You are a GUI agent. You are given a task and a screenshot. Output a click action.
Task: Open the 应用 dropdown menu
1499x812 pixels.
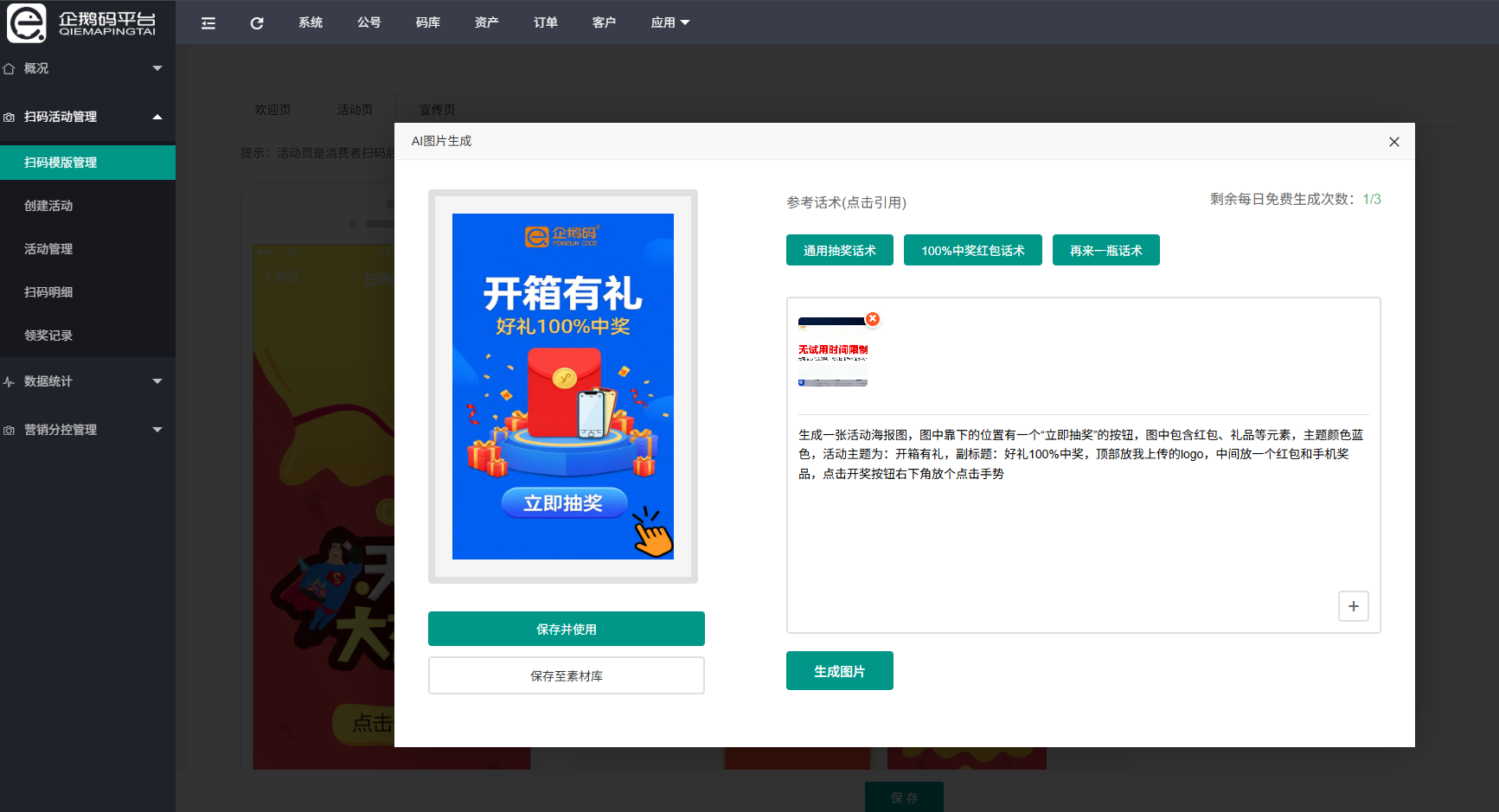pyautogui.click(x=669, y=22)
